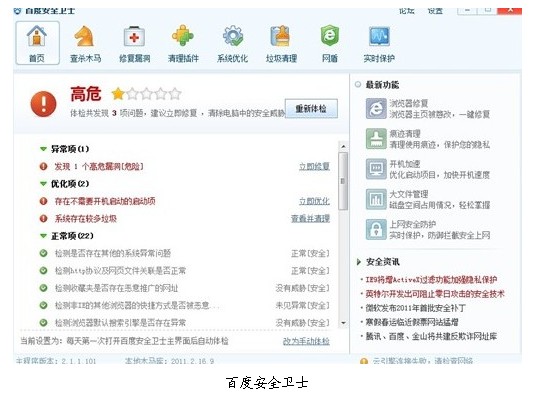
Task: Click the red 高危 exclamation icon
Action: click(44, 104)
